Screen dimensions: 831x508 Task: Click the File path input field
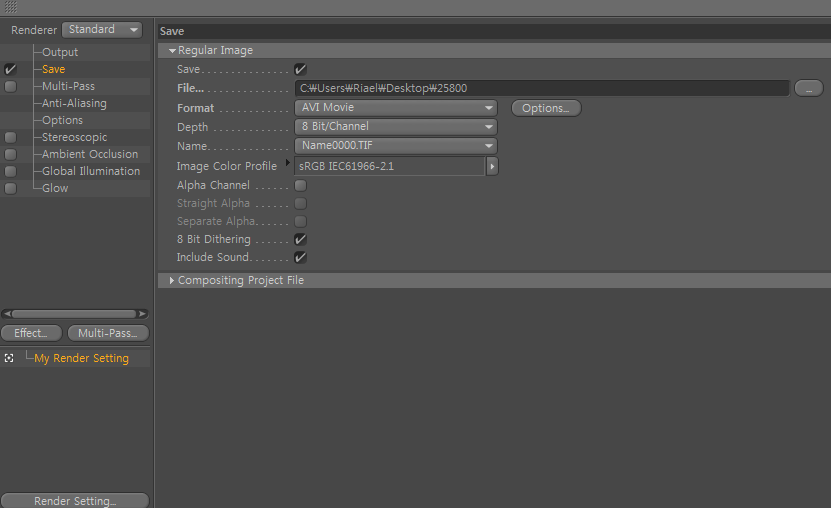coord(541,89)
